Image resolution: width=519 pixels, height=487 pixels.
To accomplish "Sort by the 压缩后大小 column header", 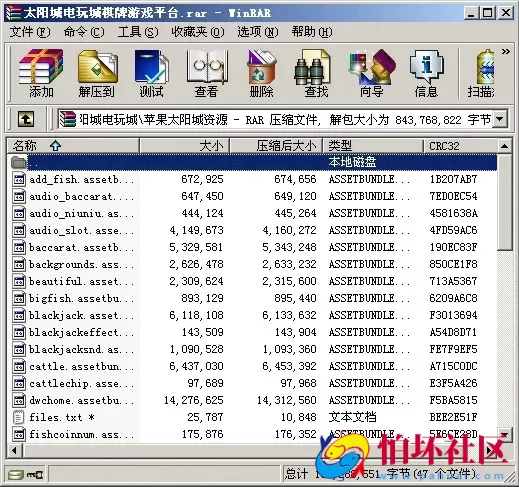I will [276, 146].
